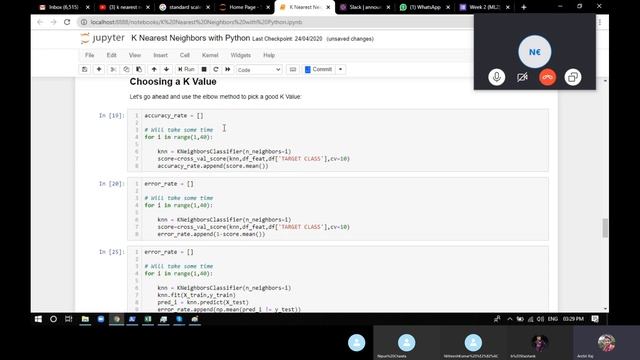Open the File menu in Jupyter
The image size is (640, 360).
click(x=89, y=55)
